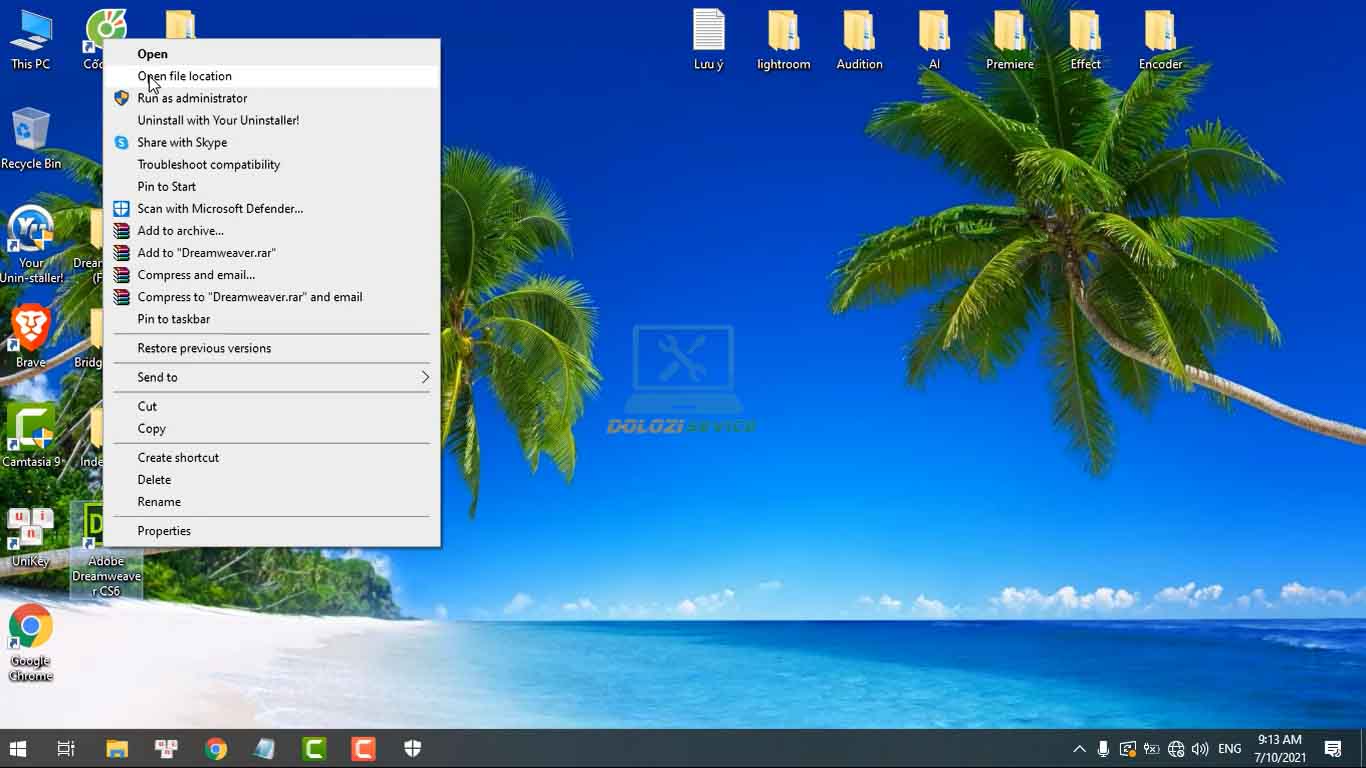
Task: Open This PC
Action: pos(30,30)
